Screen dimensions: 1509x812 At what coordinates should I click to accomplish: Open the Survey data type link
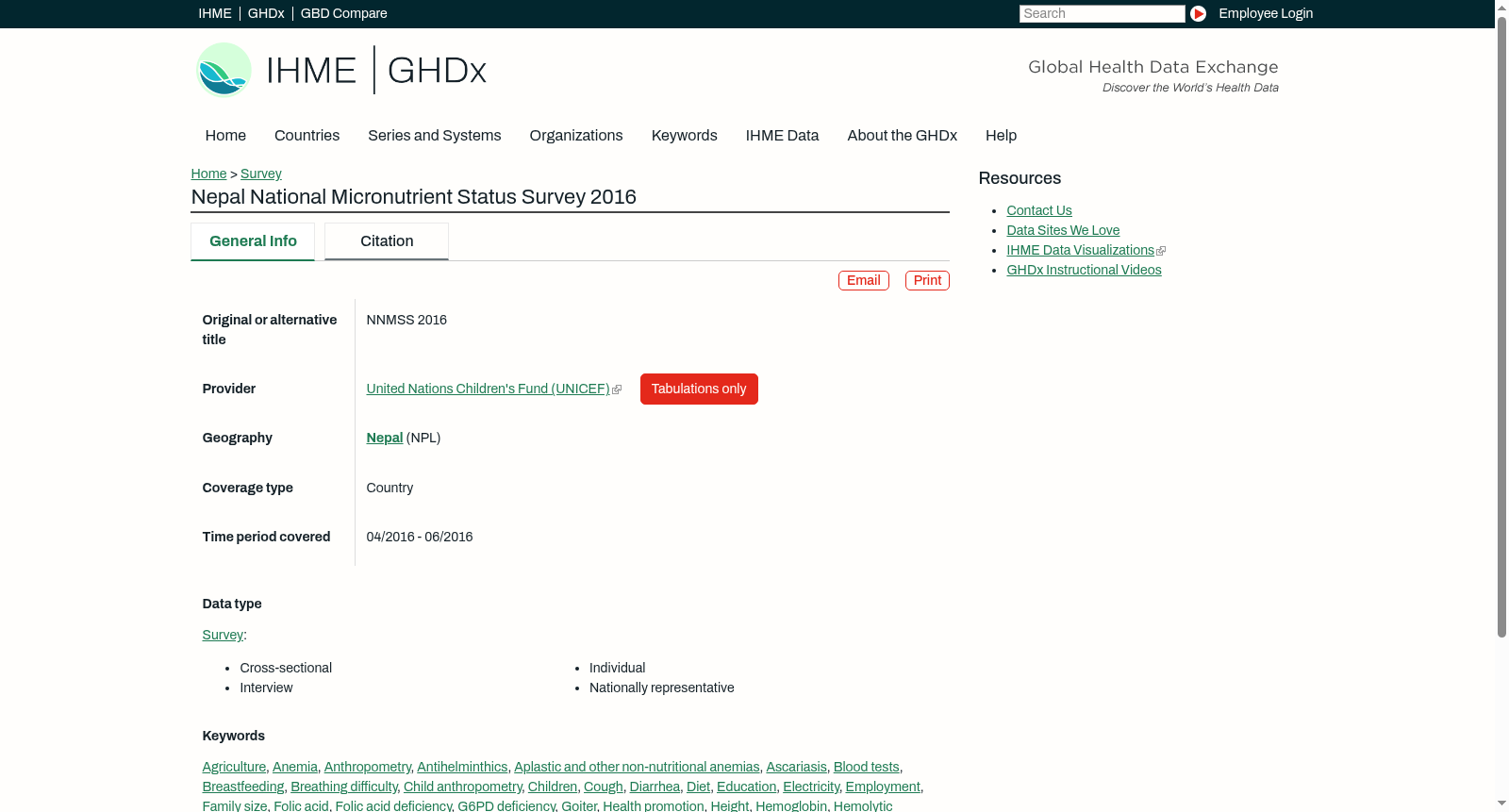click(x=223, y=635)
